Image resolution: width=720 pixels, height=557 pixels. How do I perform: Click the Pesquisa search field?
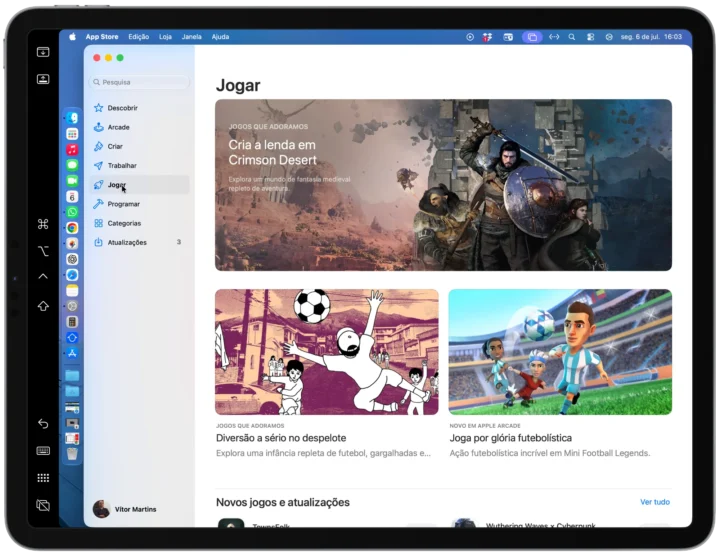click(x=139, y=82)
